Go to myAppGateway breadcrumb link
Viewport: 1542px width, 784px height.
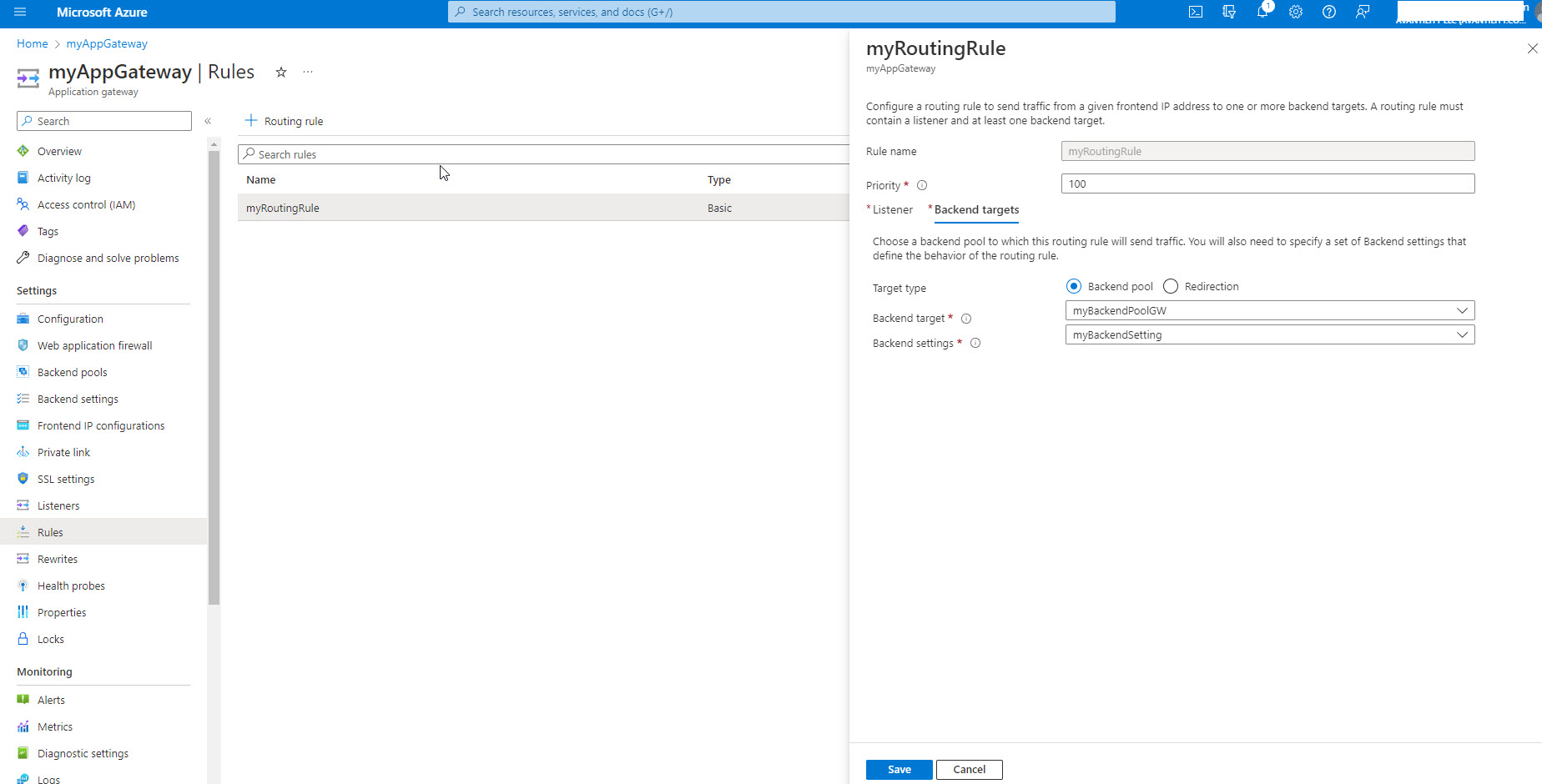(107, 43)
